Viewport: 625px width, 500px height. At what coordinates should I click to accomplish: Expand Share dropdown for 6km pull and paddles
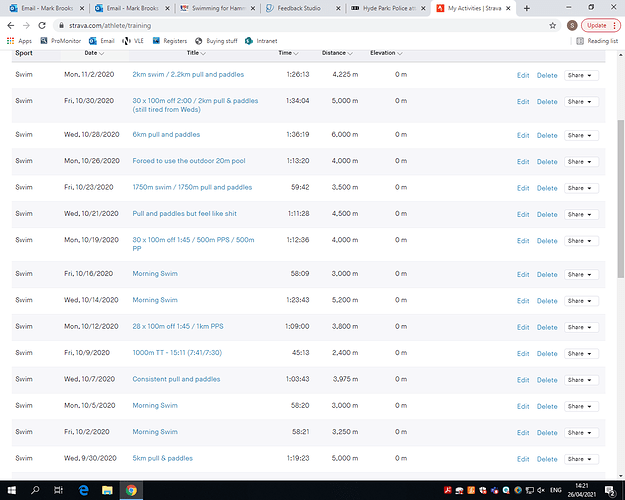pyautogui.click(x=581, y=135)
